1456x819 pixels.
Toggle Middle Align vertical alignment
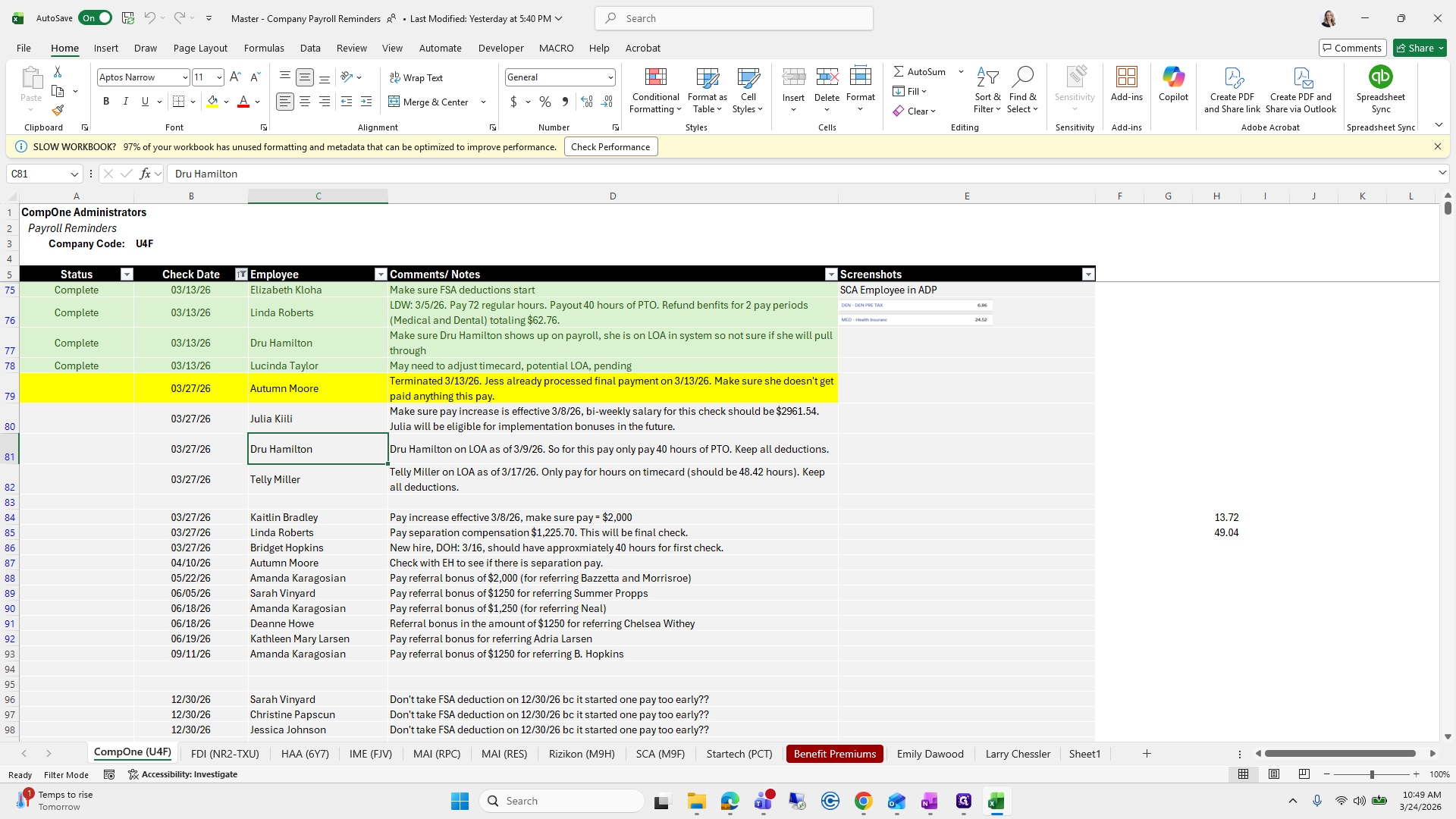(x=305, y=77)
